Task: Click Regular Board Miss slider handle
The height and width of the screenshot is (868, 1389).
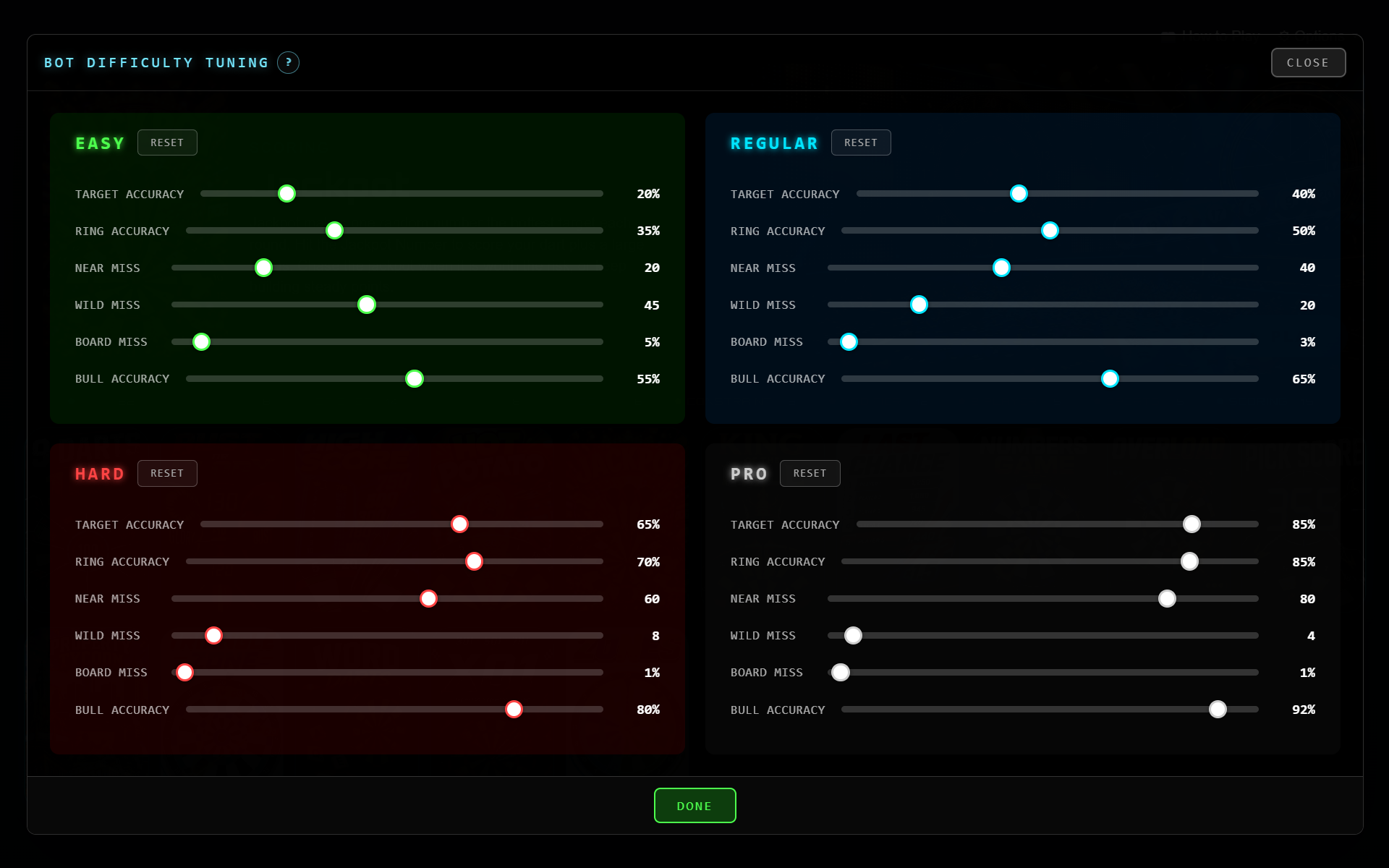Action: pos(849,341)
